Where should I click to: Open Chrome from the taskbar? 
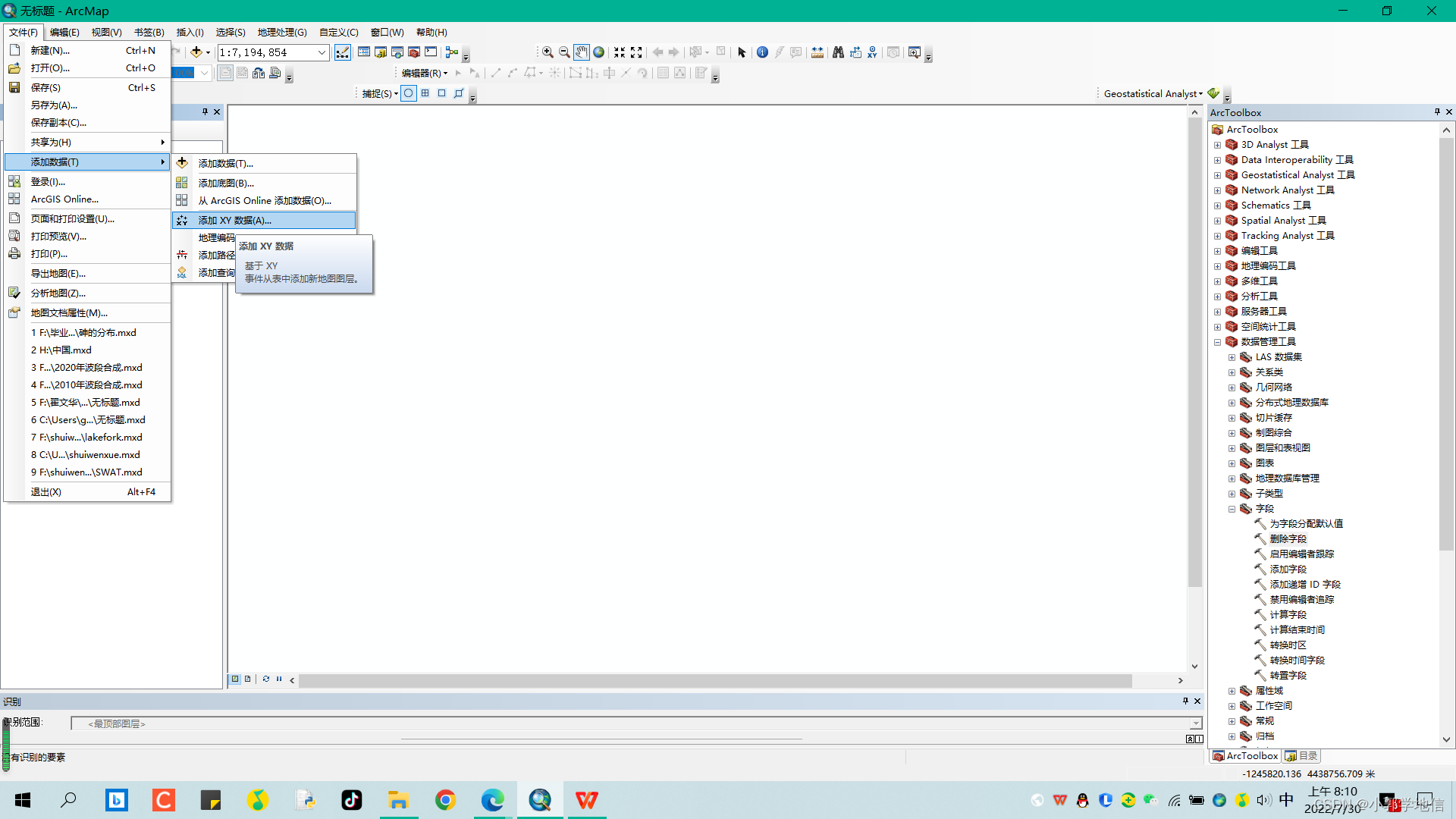coord(445,800)
